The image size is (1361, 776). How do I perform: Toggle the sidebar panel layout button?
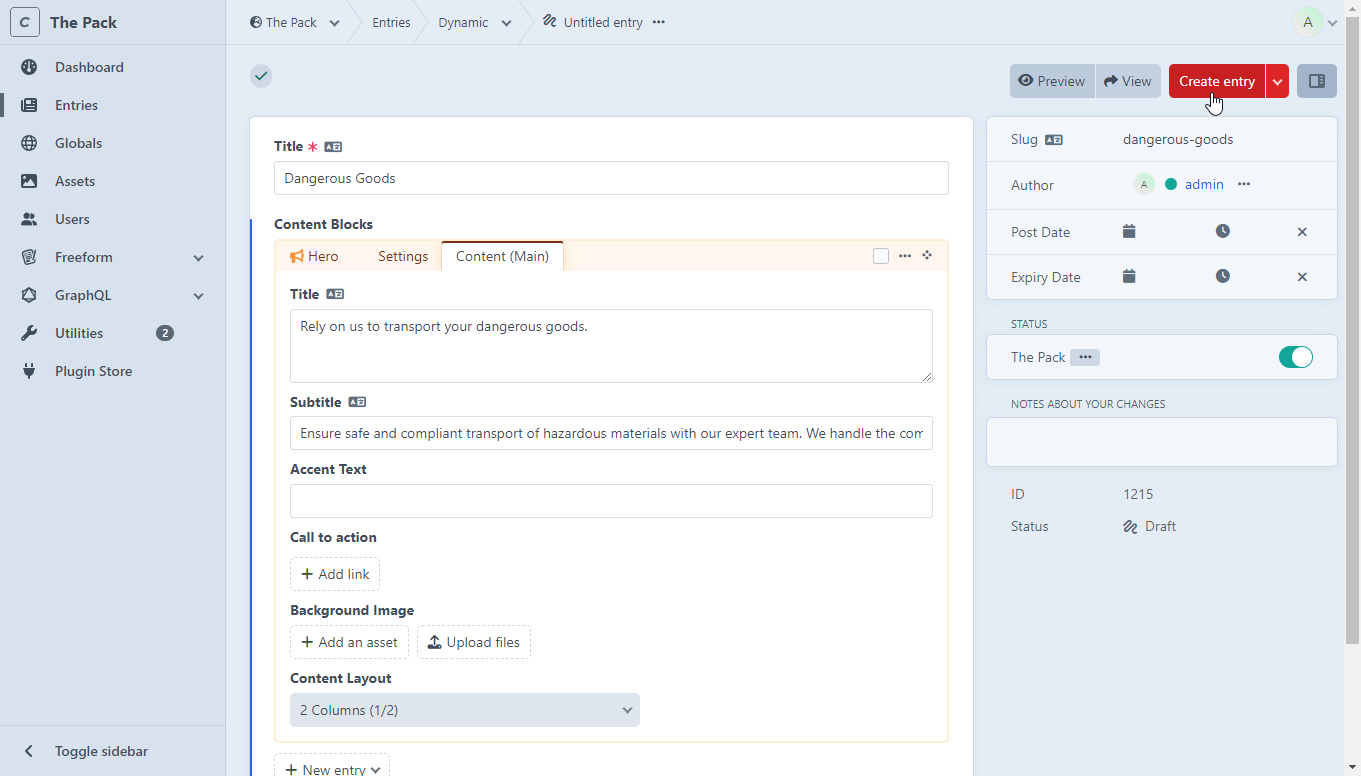pos(1316,81)
